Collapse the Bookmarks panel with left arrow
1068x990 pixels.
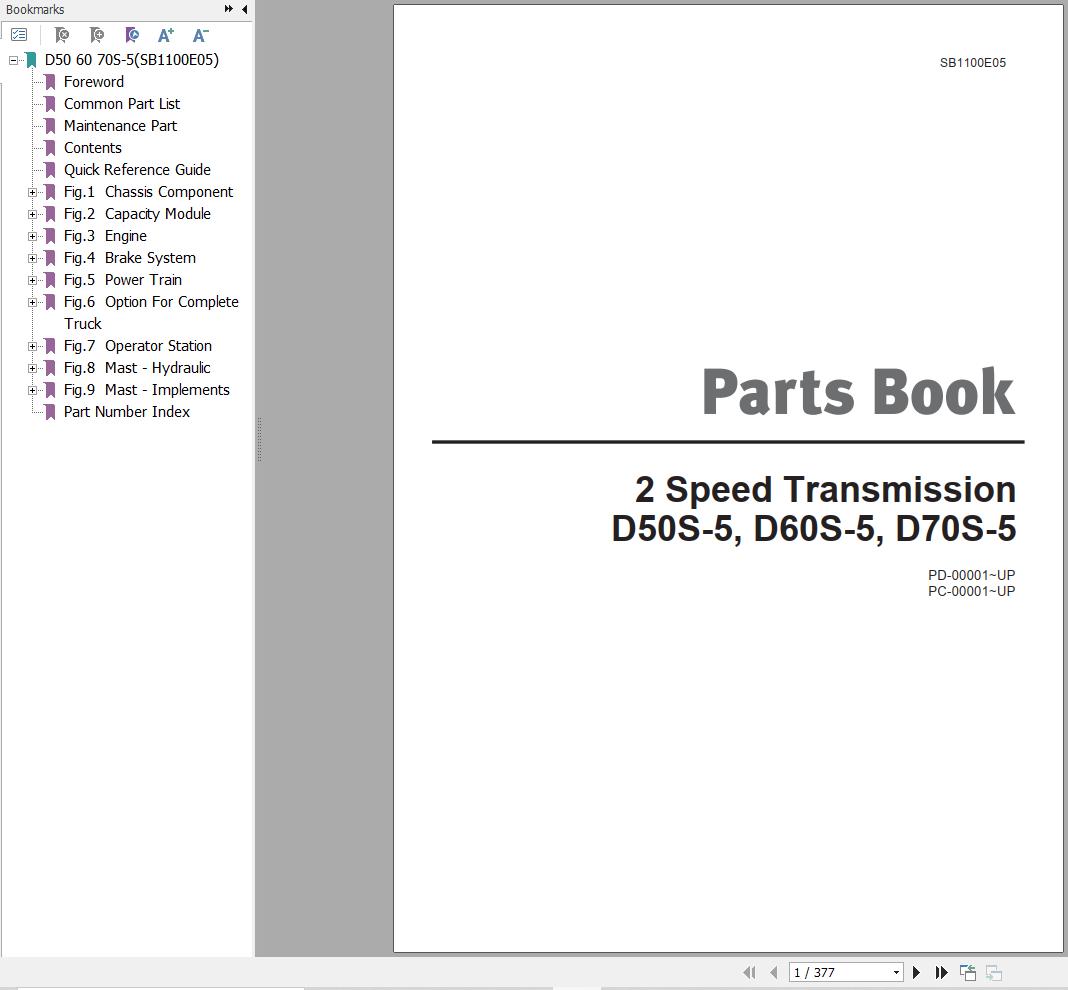pos(245,9)
